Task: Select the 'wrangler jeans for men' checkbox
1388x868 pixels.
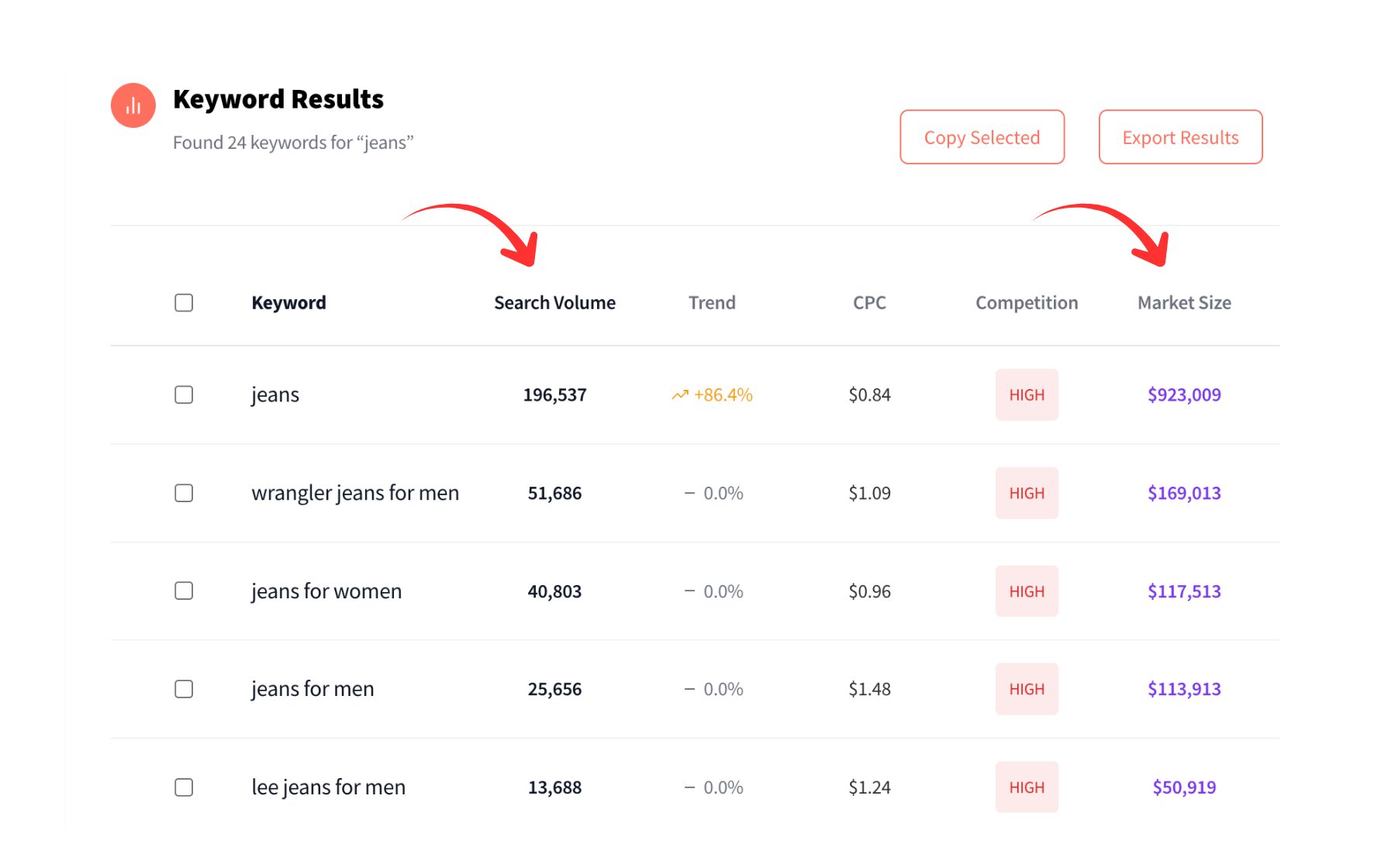Action: click(184, 494)
